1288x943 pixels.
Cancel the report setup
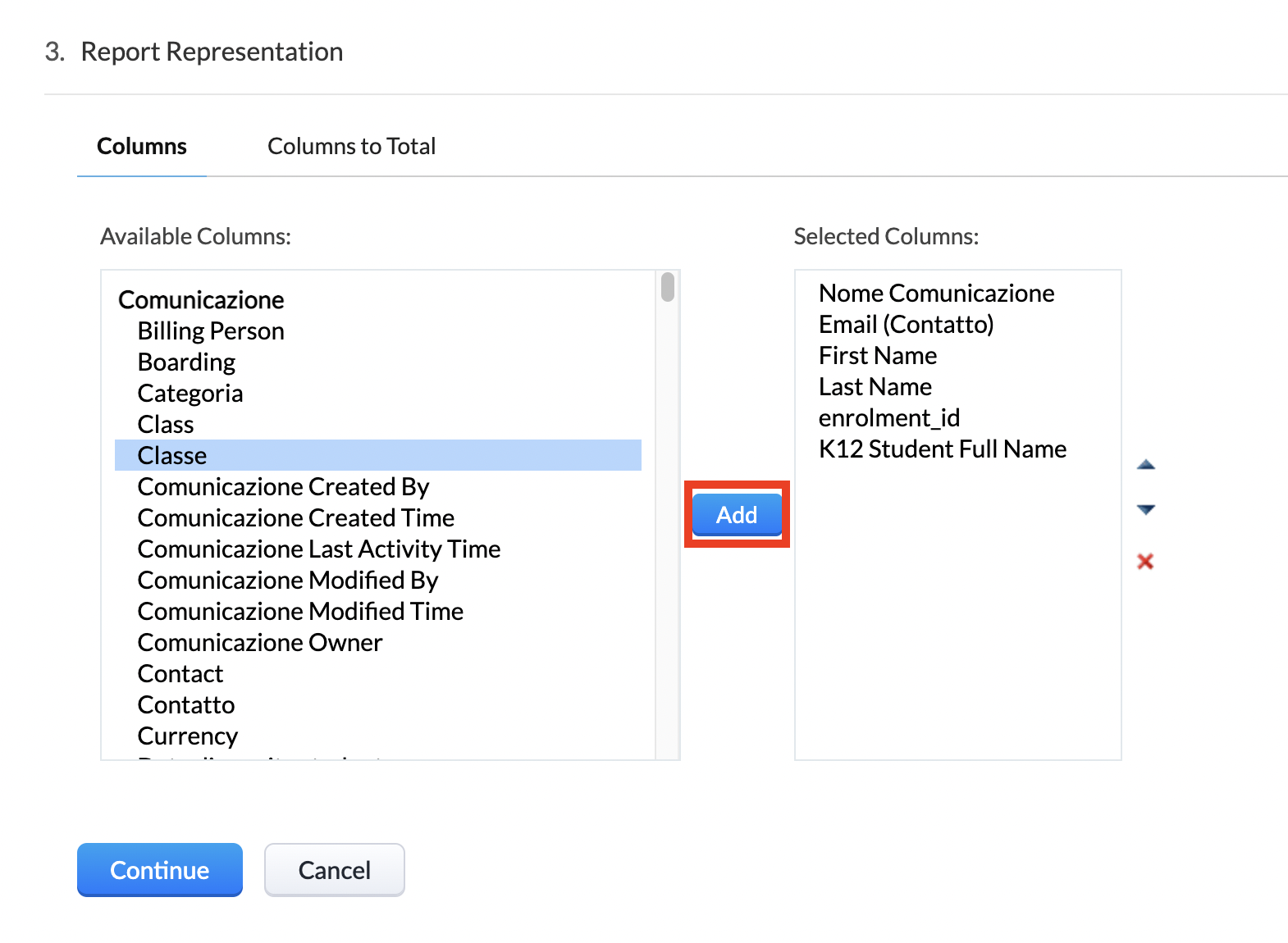pyautogui.click(x=334, y=869)
